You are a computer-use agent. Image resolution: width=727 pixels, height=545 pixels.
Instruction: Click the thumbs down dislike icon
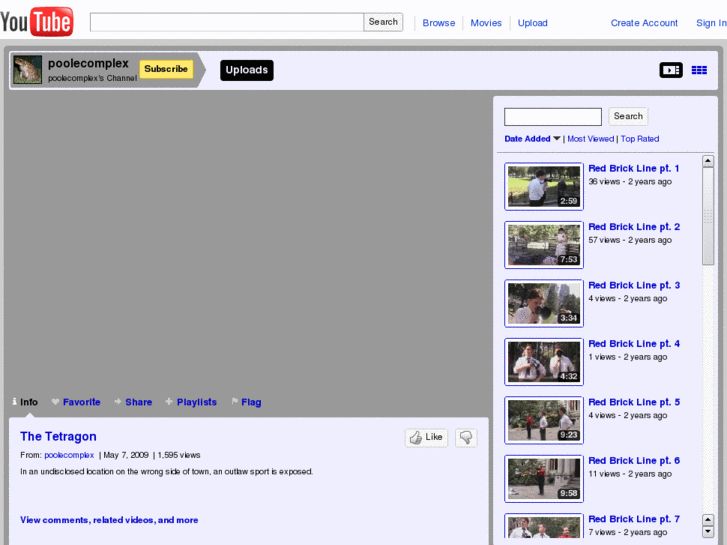coord(466,437)
